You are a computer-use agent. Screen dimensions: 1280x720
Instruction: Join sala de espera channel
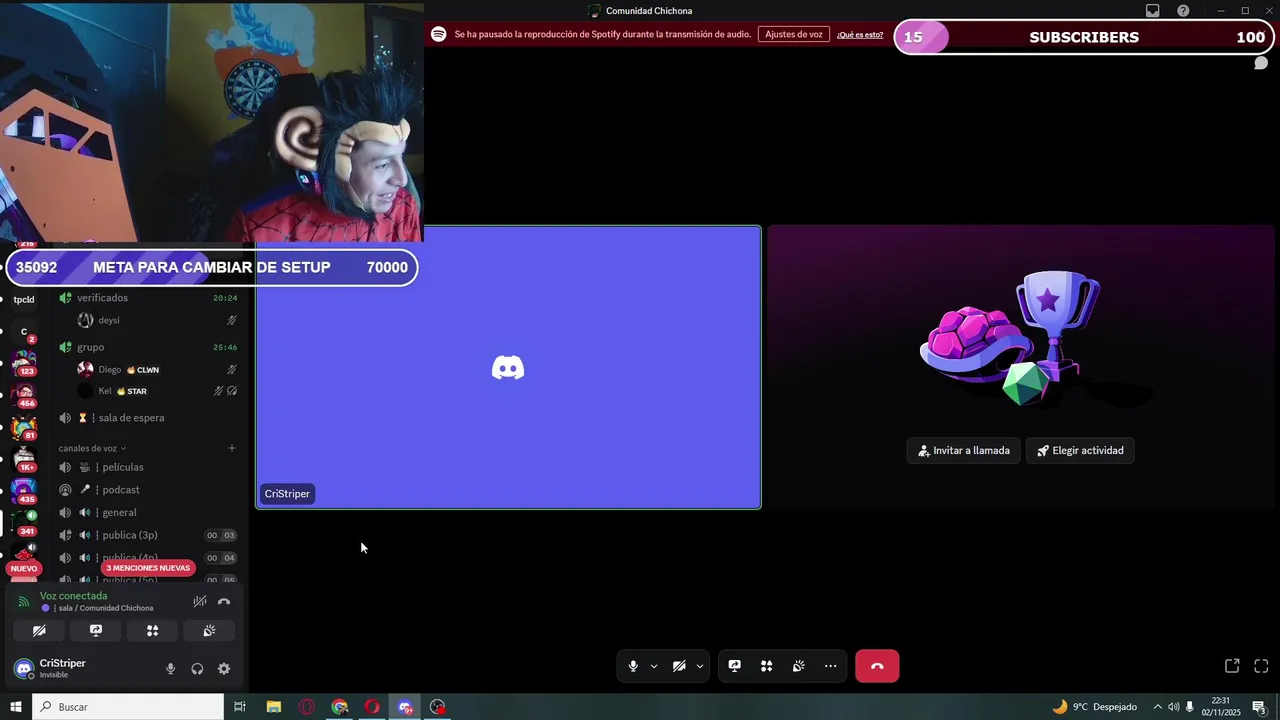148,418
